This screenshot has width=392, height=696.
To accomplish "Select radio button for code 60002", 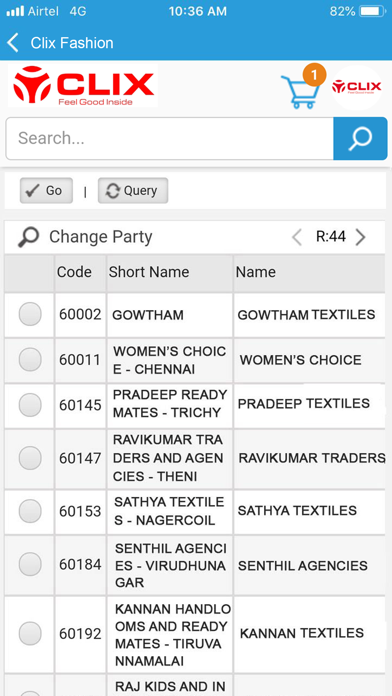I will [x=30, y=314].
